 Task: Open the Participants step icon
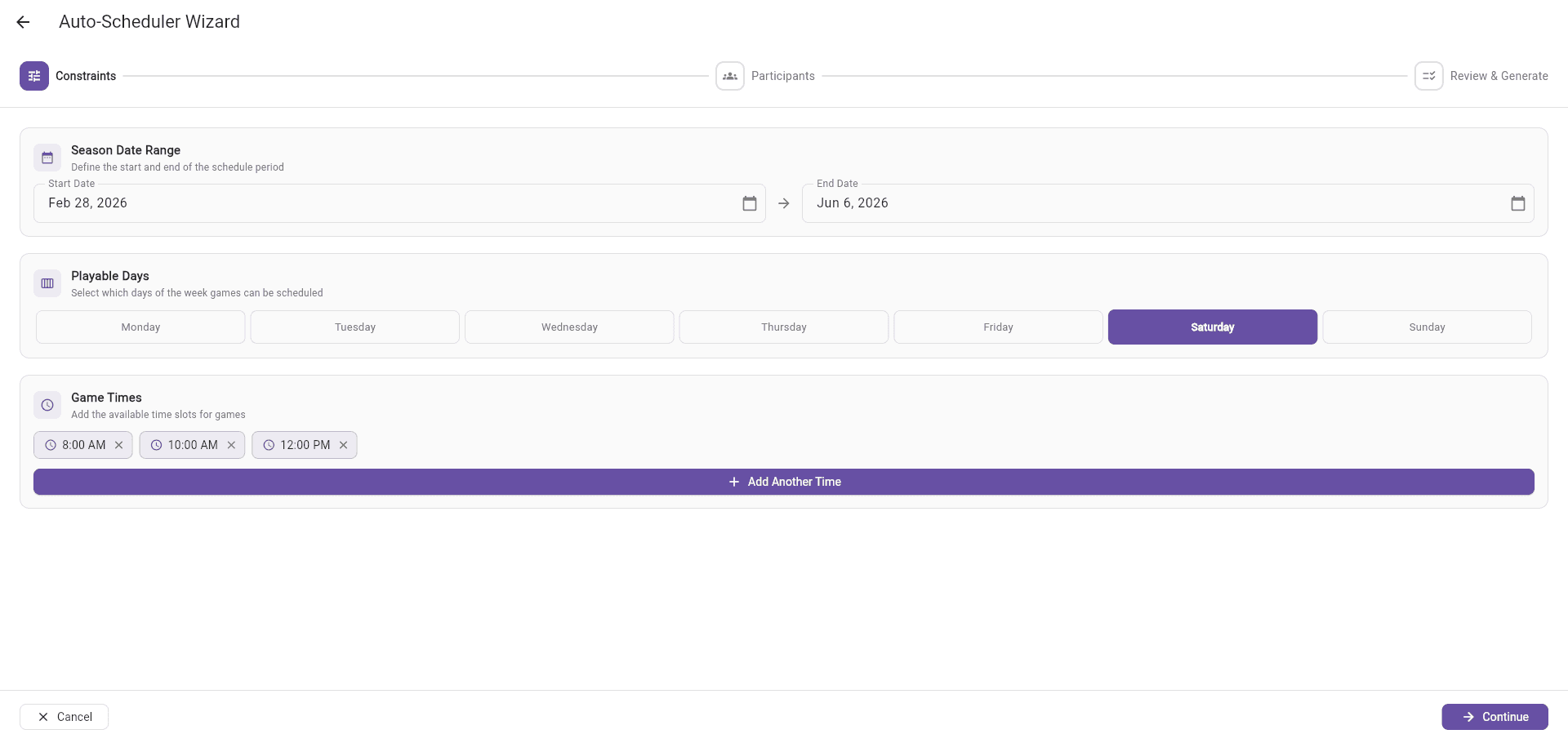point(730,76)
